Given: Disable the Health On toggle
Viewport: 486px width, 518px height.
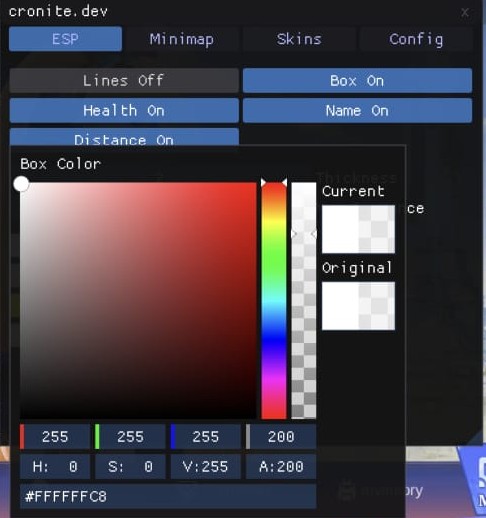Looking at the screenshot, I should tap(124, 110).
